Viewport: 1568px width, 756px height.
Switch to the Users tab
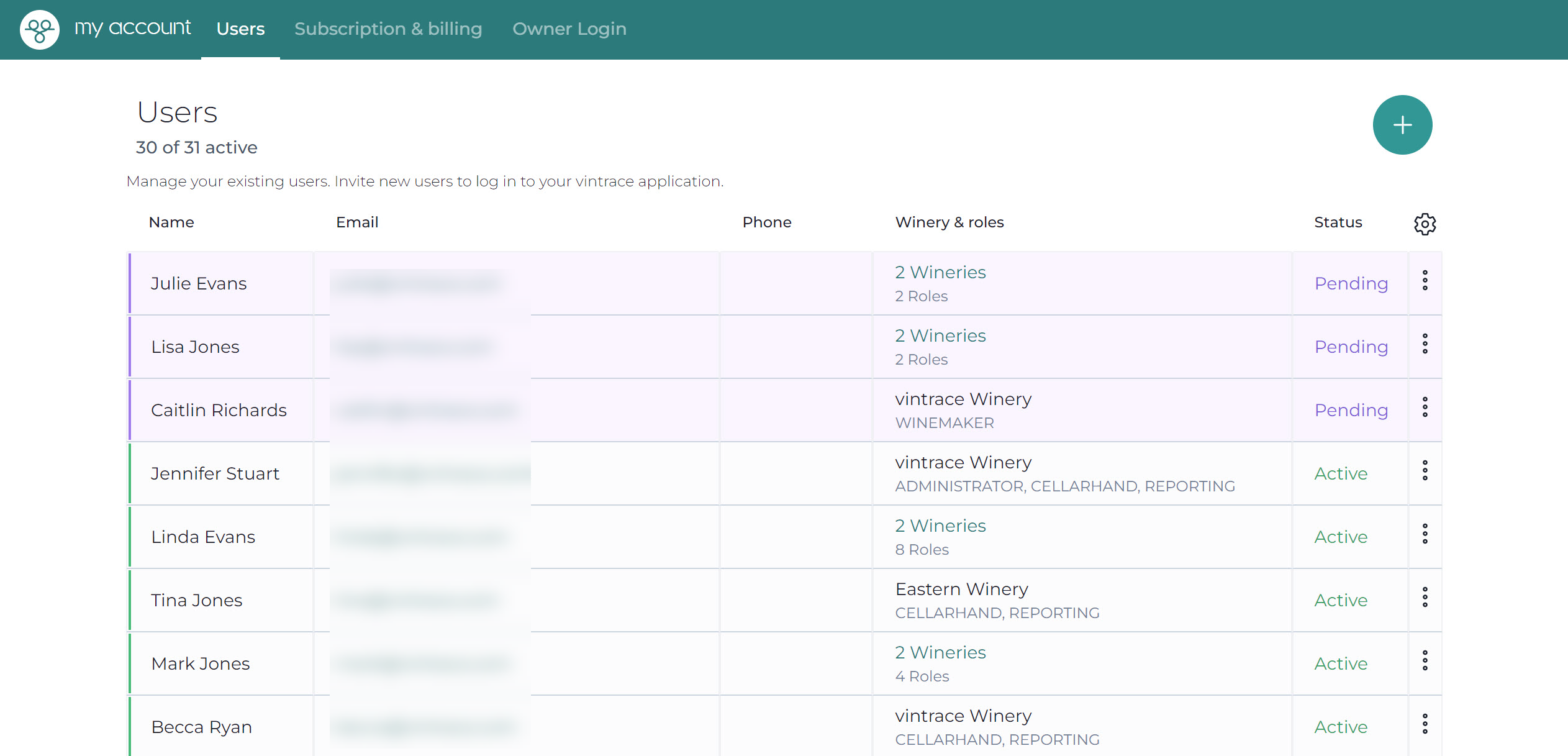[240, 29]
